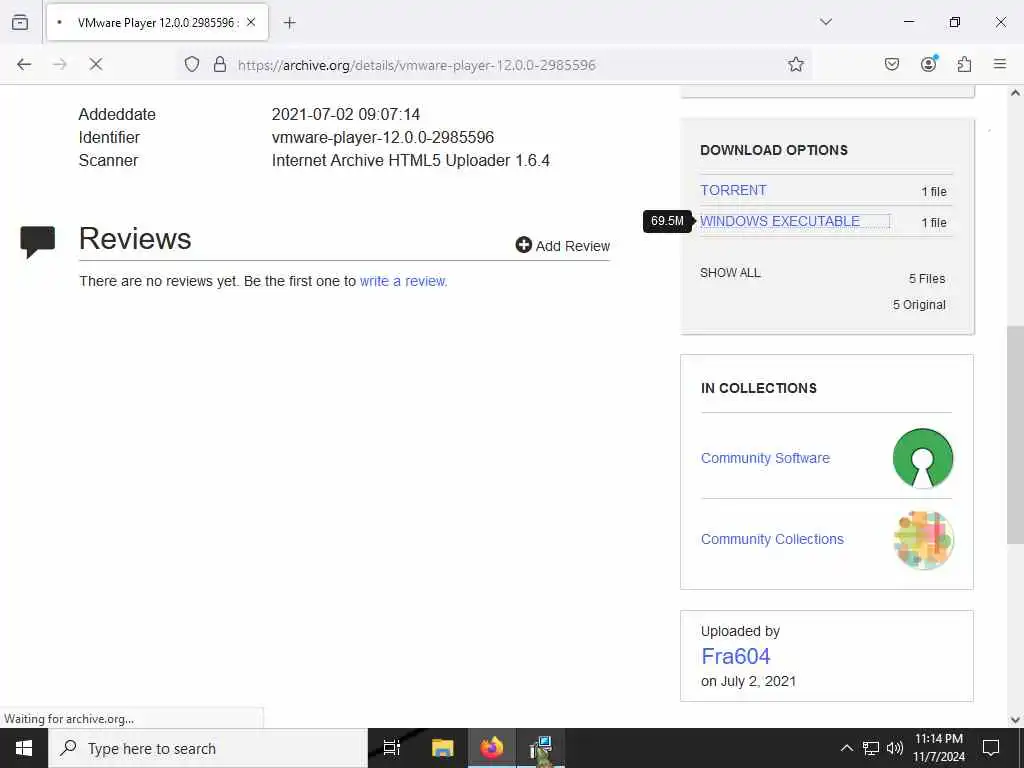Open the Firefox application menu
1024x768 pixels.
tap(1000, 64)
